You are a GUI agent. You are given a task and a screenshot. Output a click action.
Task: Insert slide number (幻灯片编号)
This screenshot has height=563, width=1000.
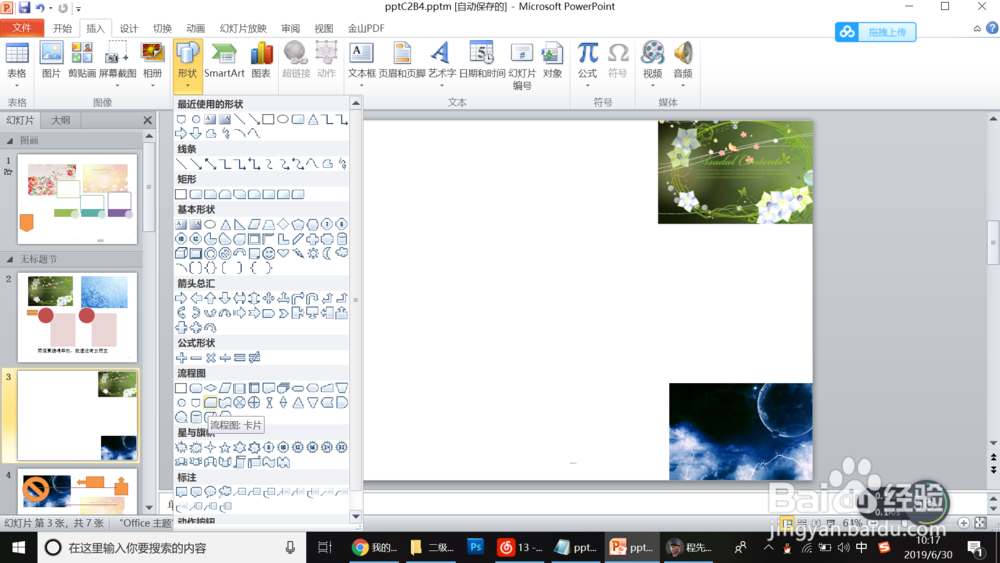(522, 65)
